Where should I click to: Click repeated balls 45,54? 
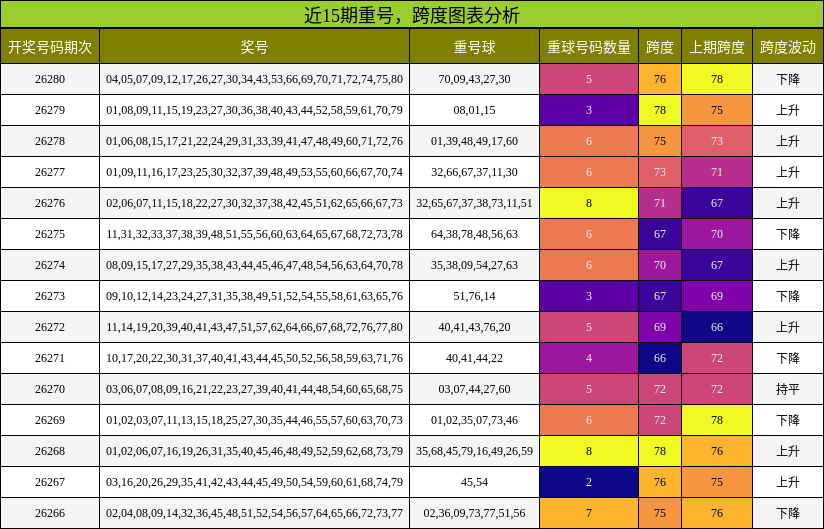pos(475,482)
